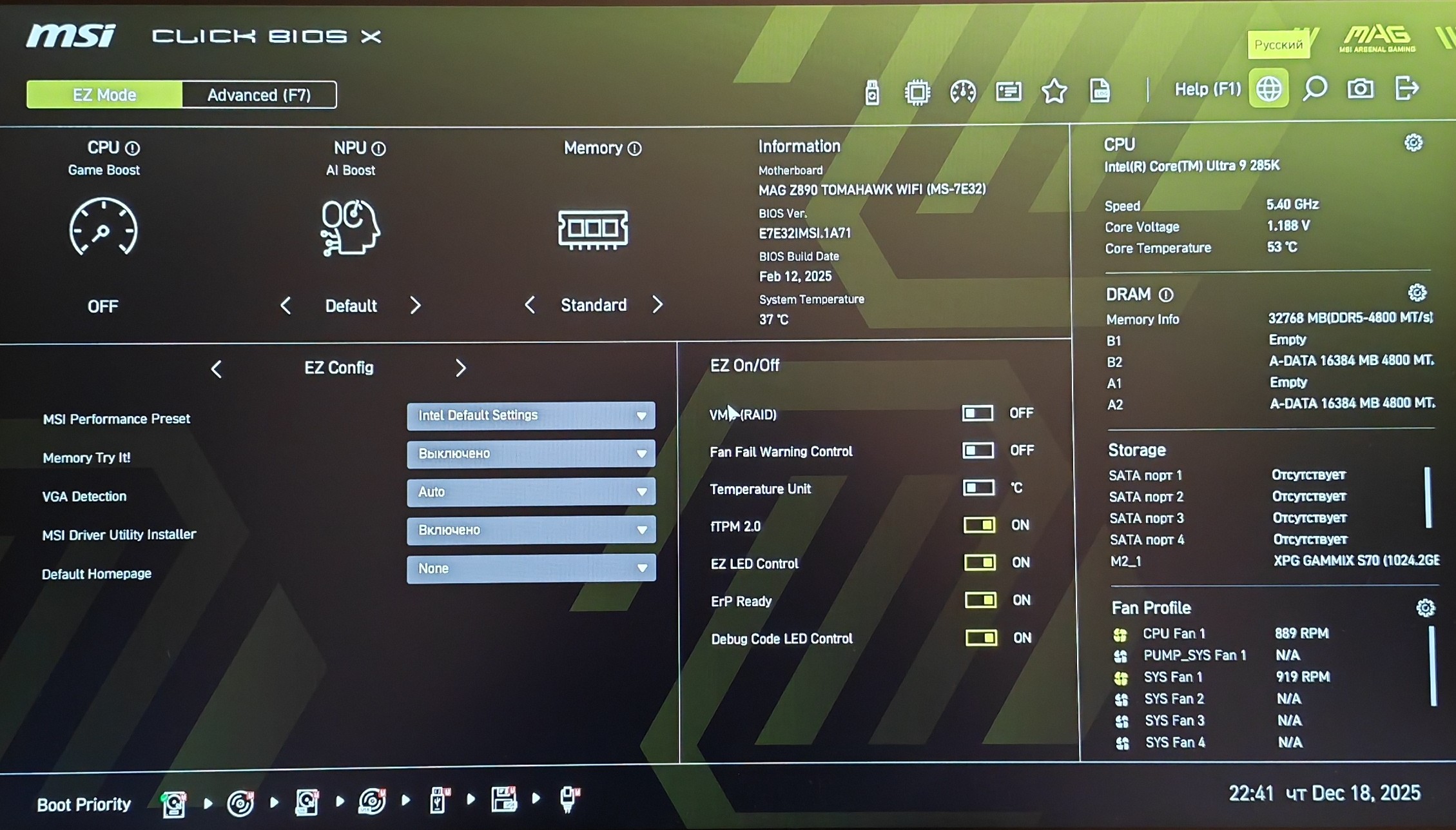Click the right arrow next to NPU Default
1456x830 pixels.
click(415, 305)
